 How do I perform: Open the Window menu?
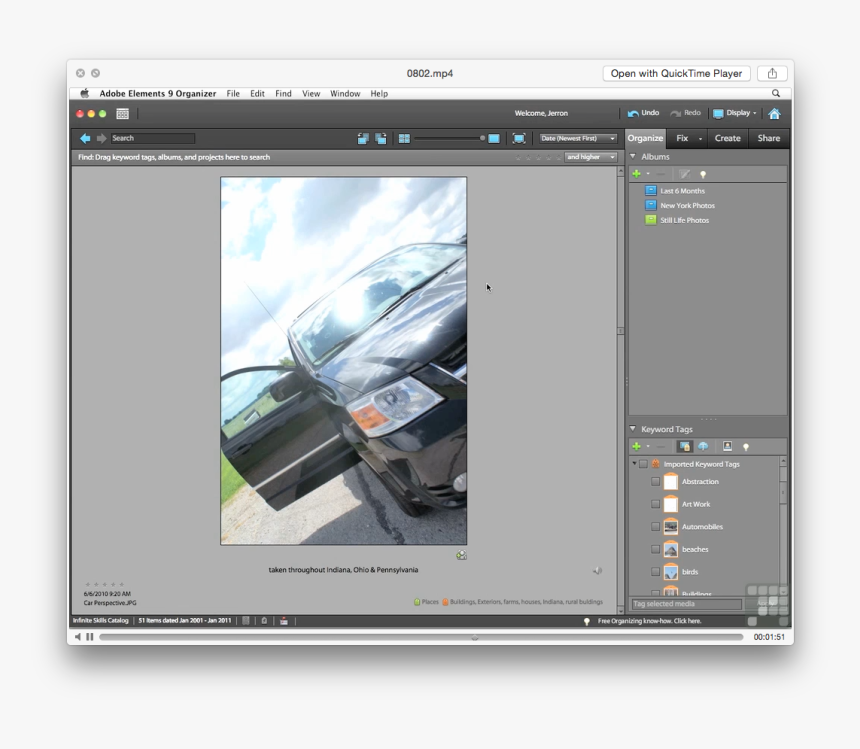pos(345,93)
